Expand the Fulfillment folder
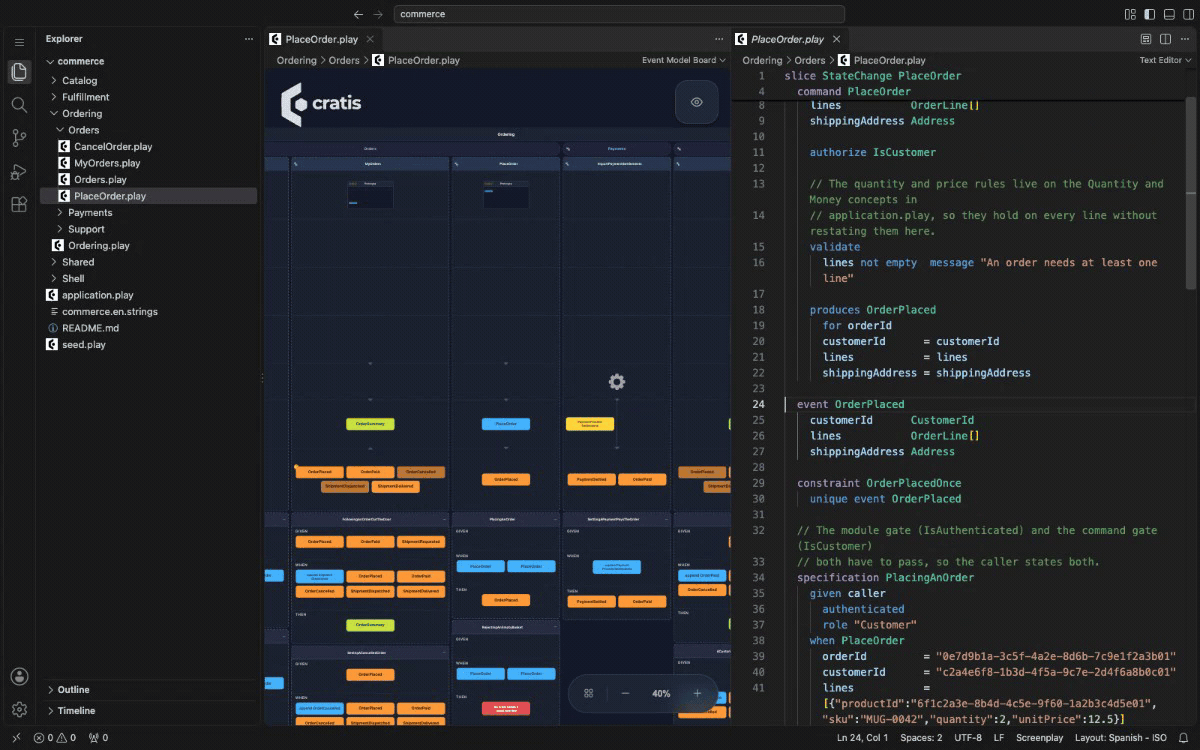Screen dimensions: 1200x750 (x=148, y=97)
